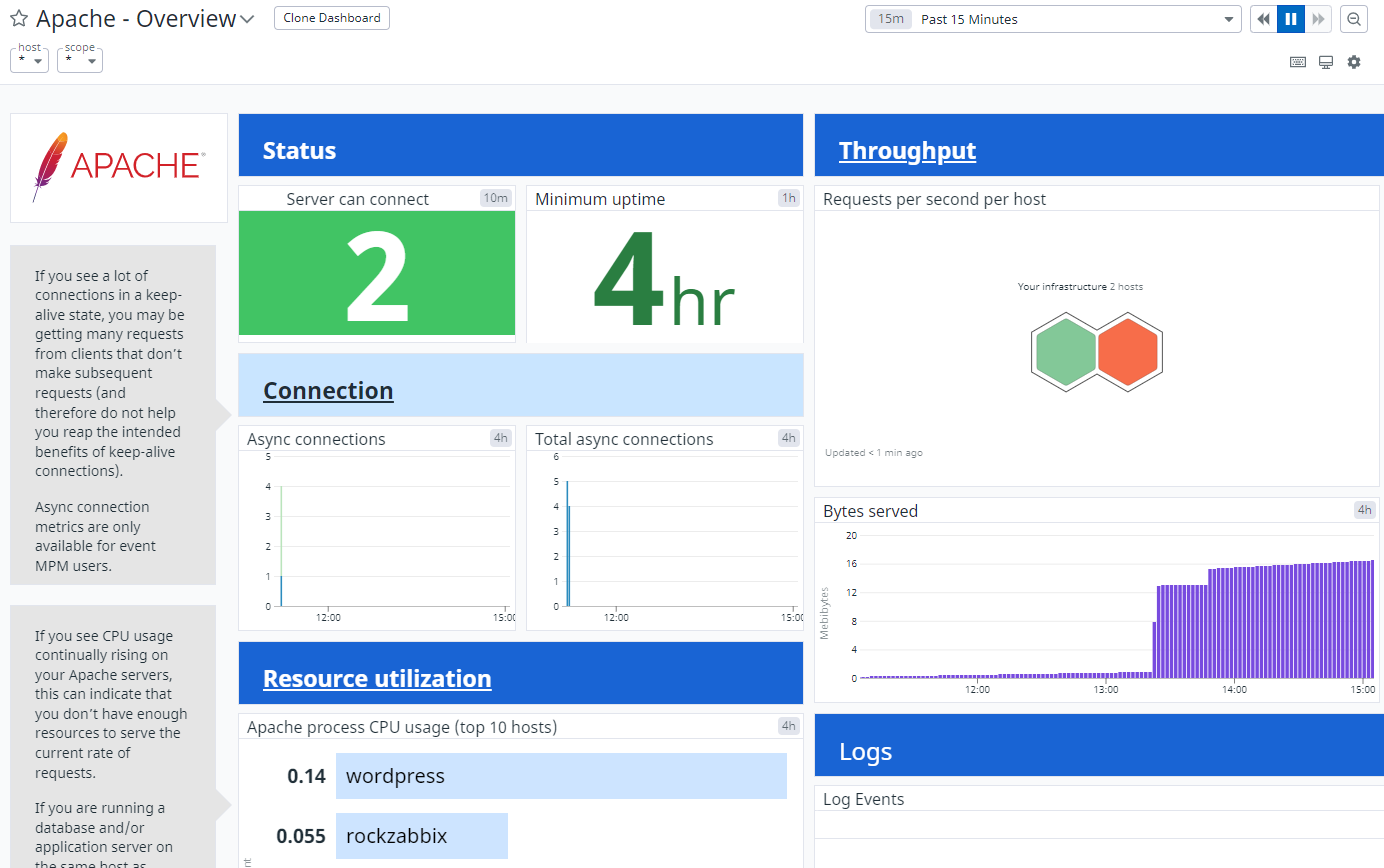The height and width of the screenshot is (868, 1384).
Task: Click the 15m time range badge
Action: coord(890,19)
